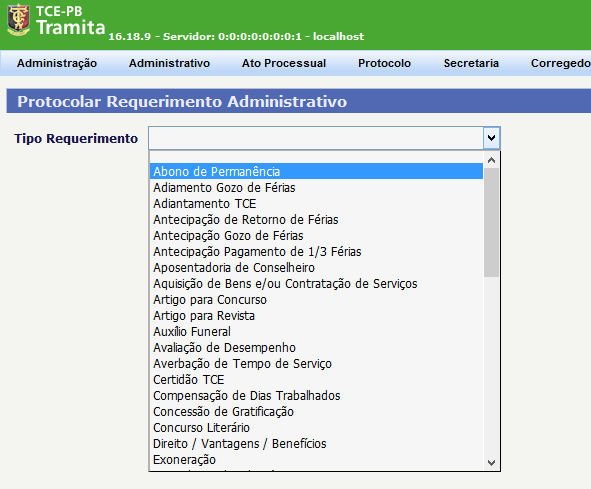Pick Auxílio Funeral in the list
The image size is (591, 489).
(x=316, y=332)
